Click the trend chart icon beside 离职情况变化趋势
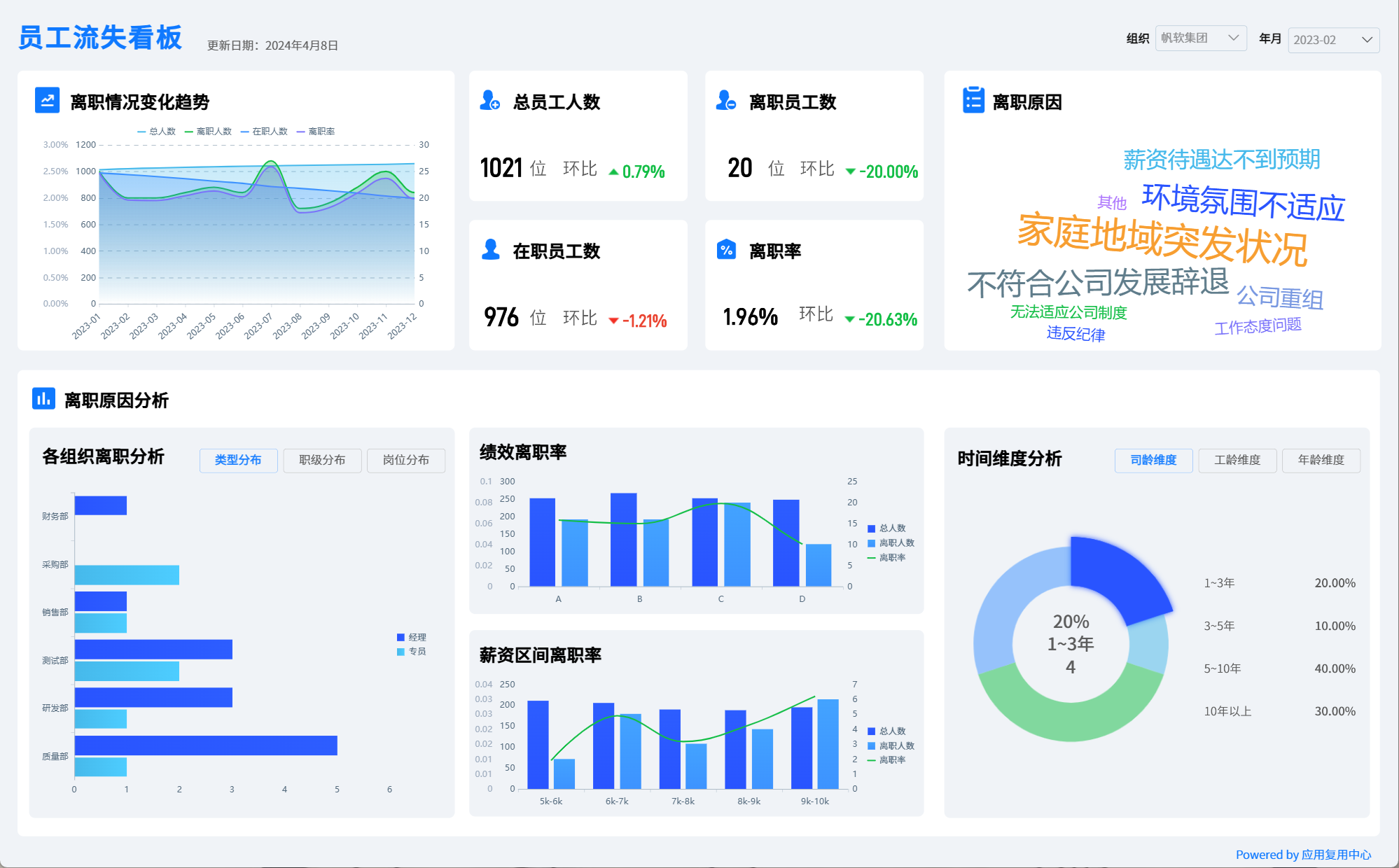Image resolution: width=1399 pixels, height=868 pixels. click(x=47, y=101)
